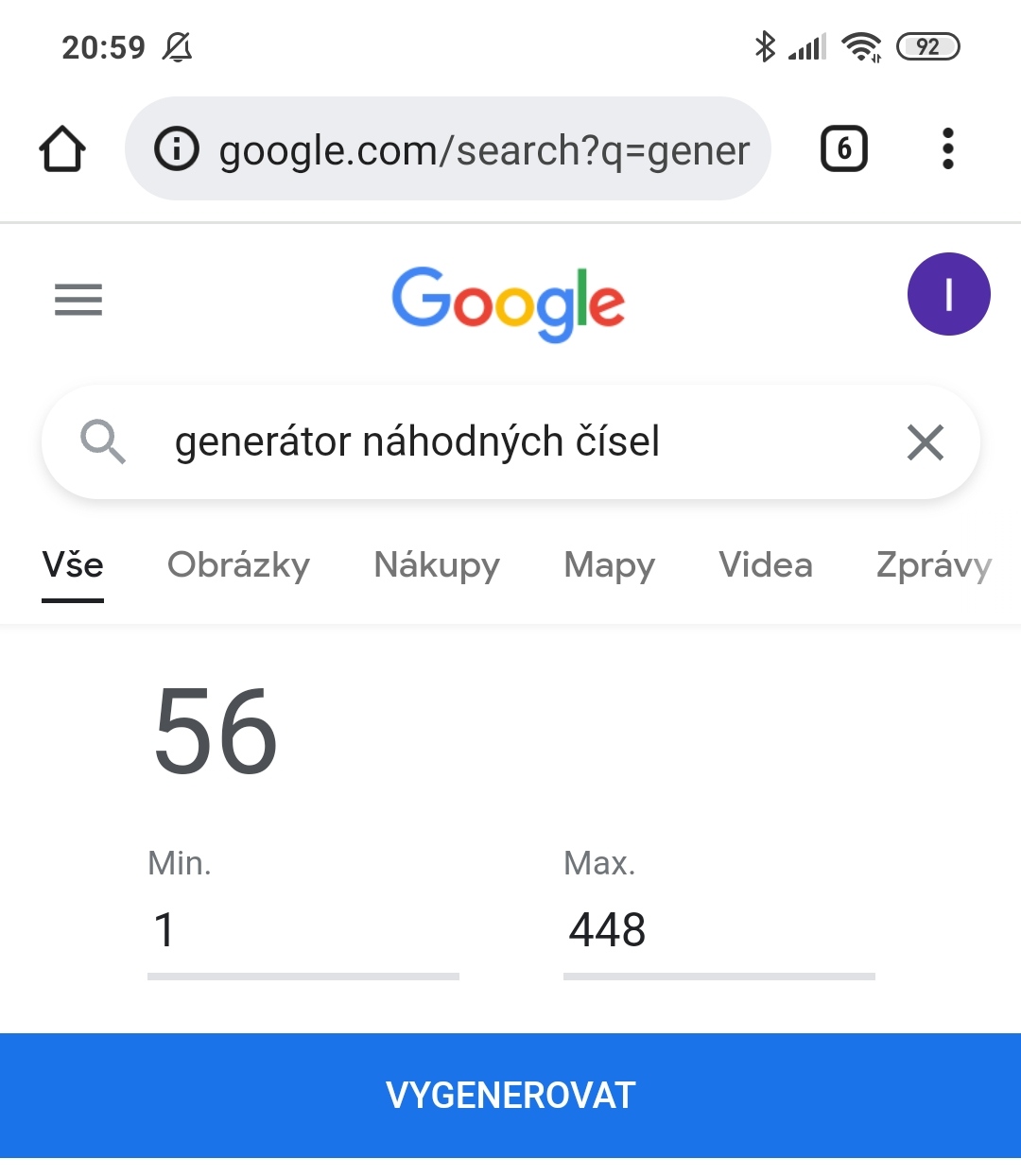The width and height of the screenshot is (1021, 1176).
Task: Select the Vše results tab
Action: pyautogui.click(x=73, y=565)
